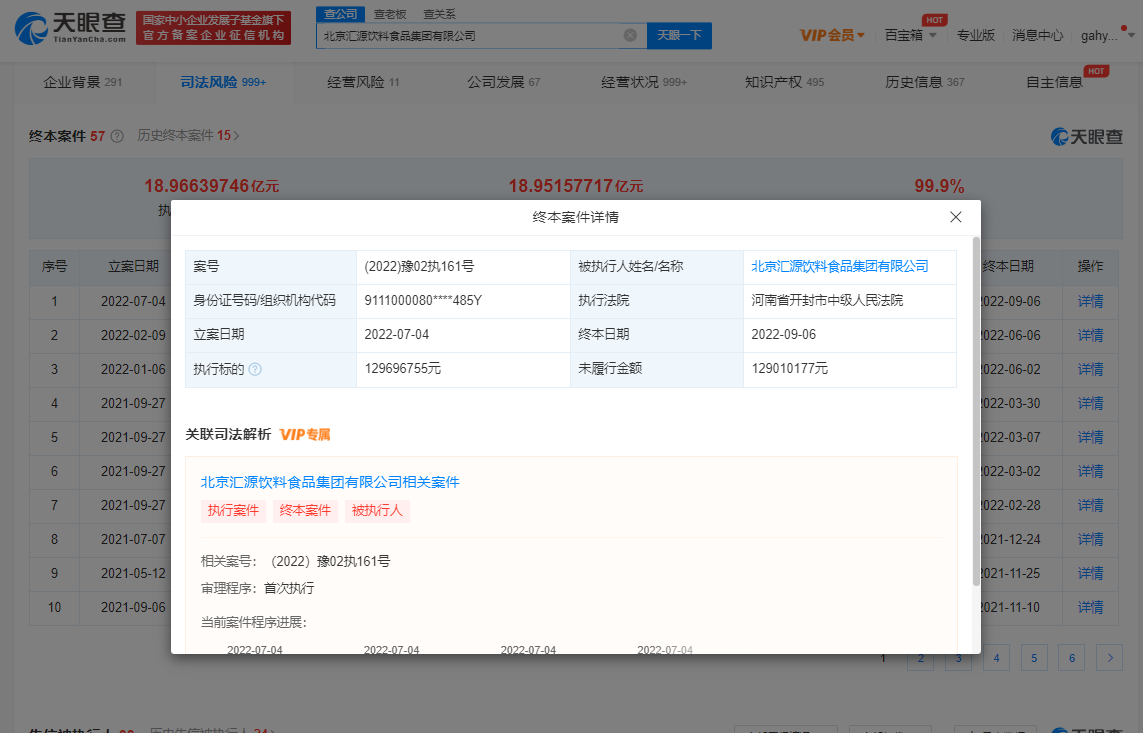The image size is (1143, 733).
Task: Click the 执行案件 tag
Action: (x=233, y=511)
